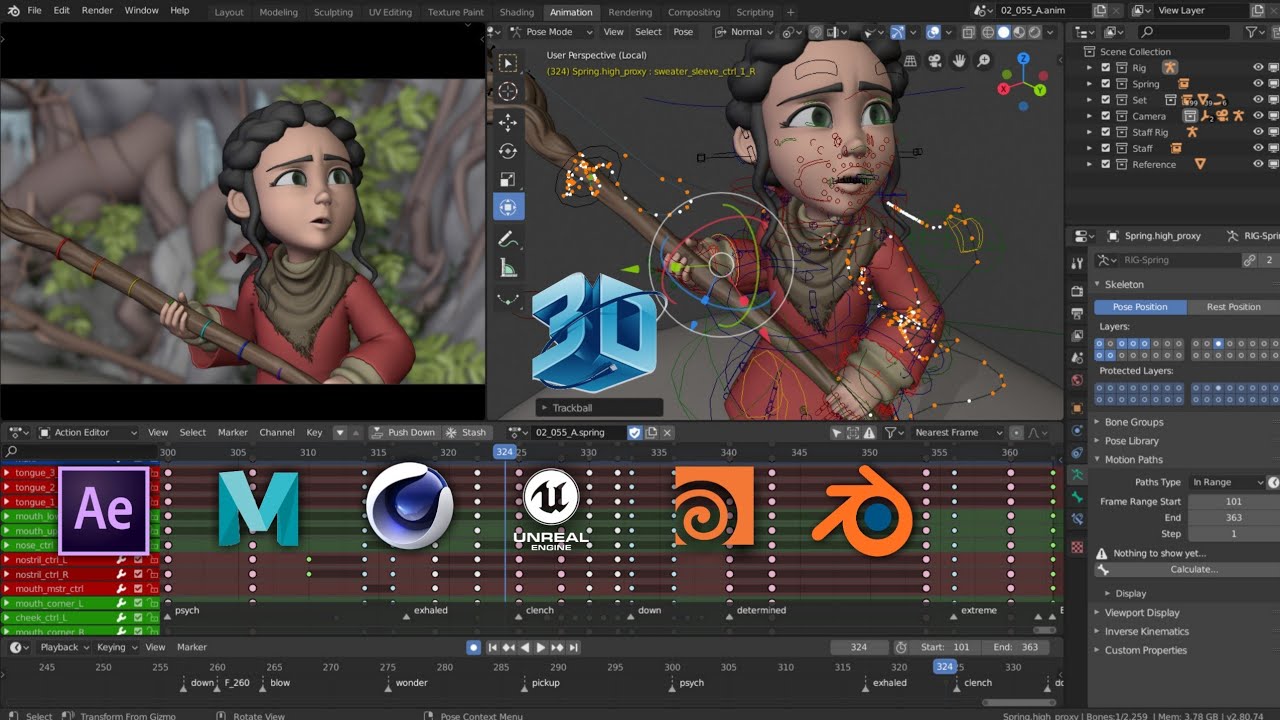
Task: Switch to the Sculpting workspace tab
Action: [333, 12]
